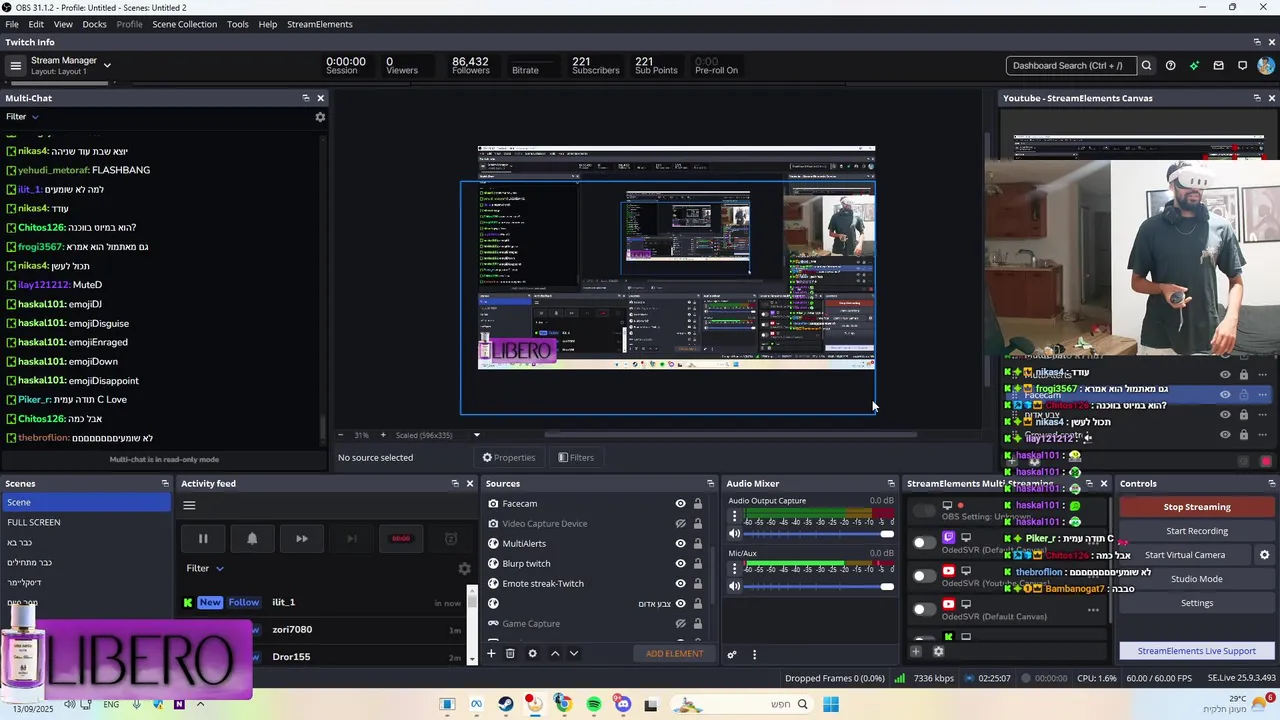
Task: Hide the Blurp twitch source
Action: 680,564
